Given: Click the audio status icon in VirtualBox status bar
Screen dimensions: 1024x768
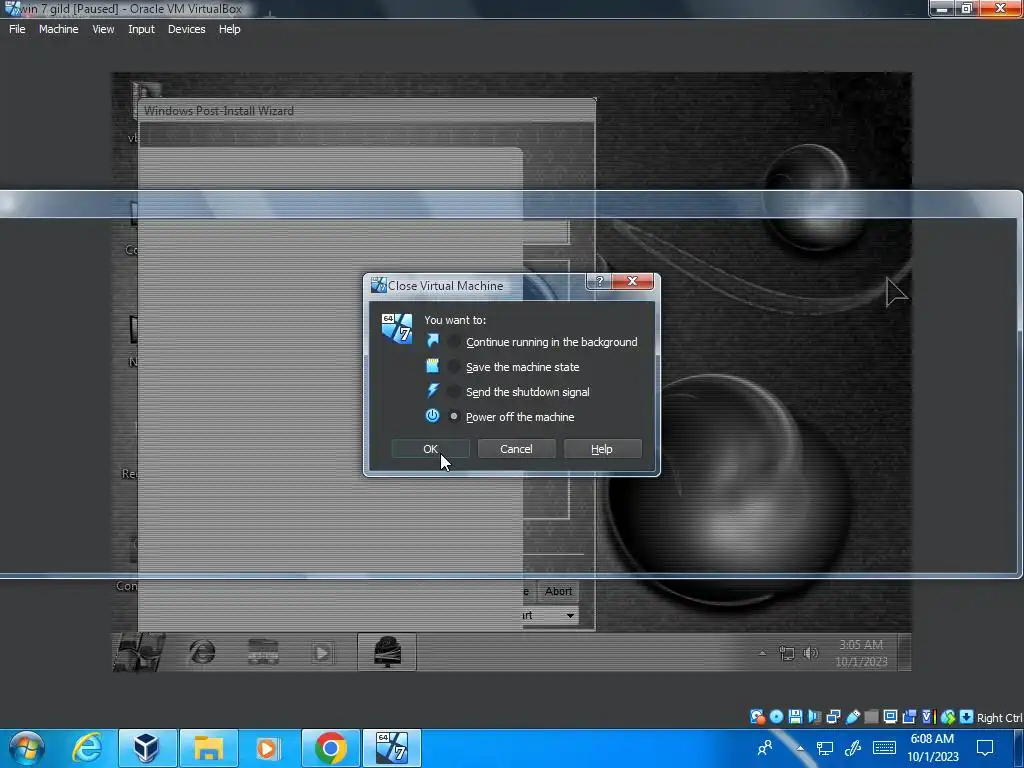Looking at the screenshot, I should click(x=814, y=717).
